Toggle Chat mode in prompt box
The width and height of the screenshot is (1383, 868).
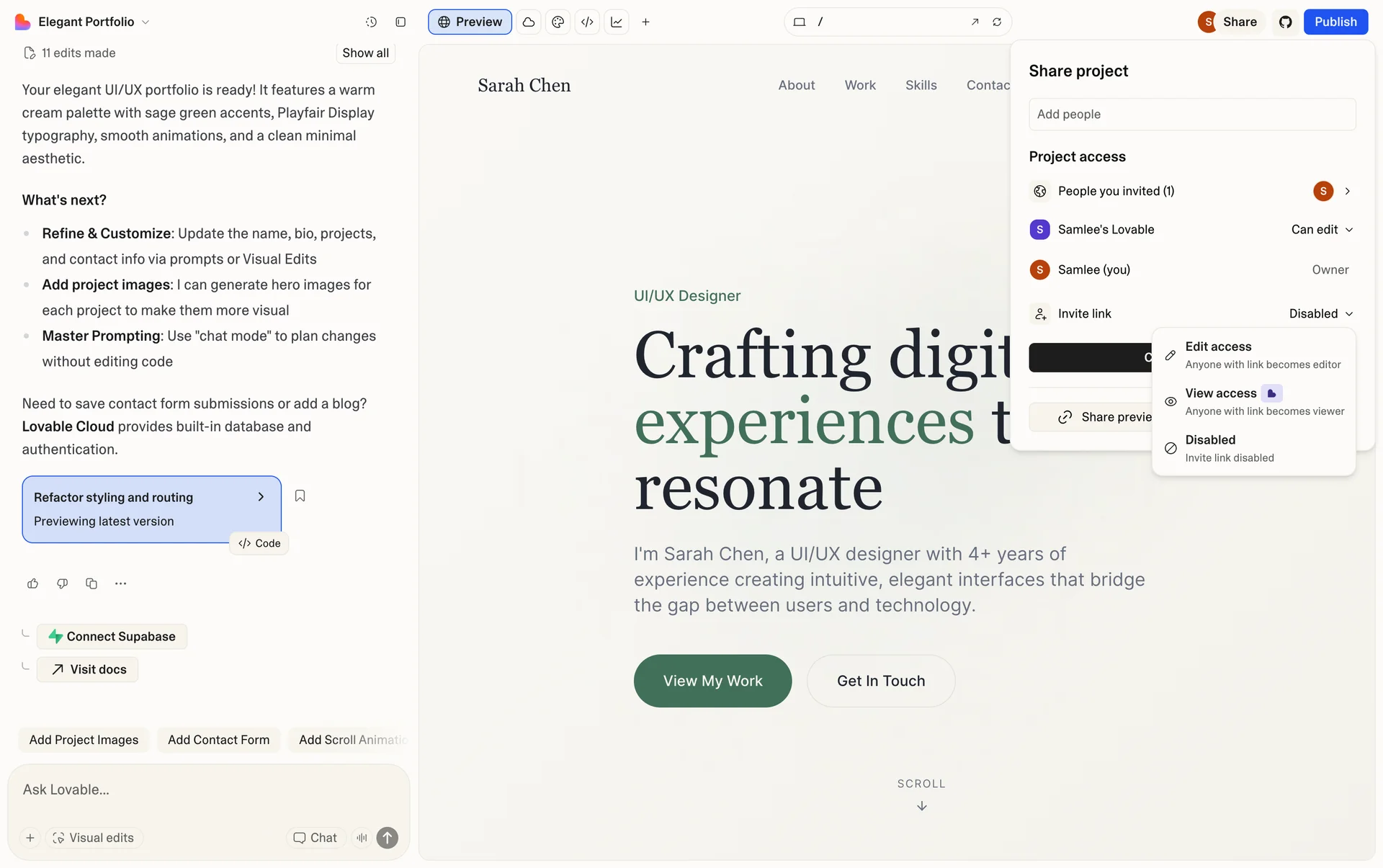tap(315, 838)
